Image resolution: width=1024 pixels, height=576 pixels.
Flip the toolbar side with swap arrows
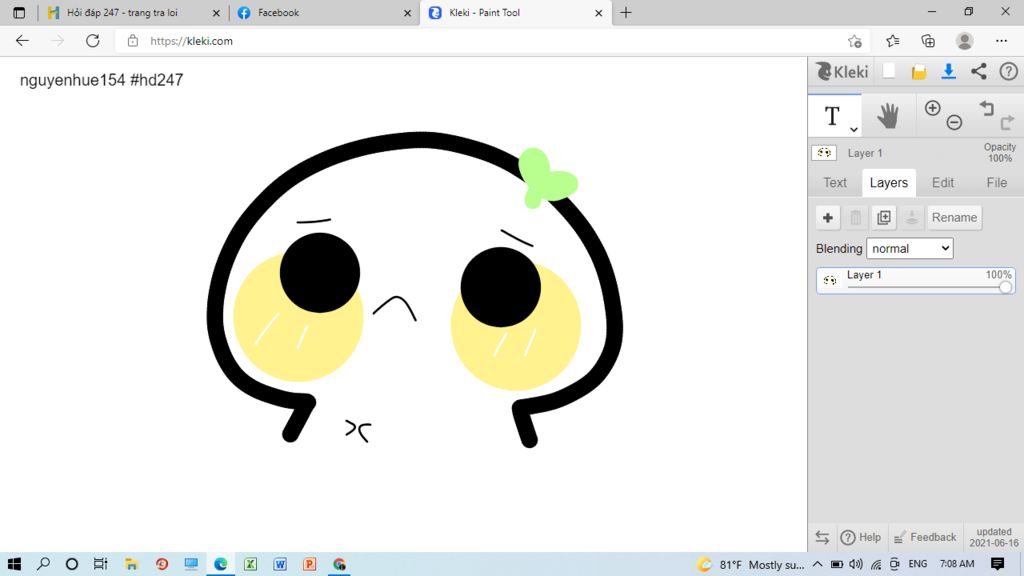pos(822,537)
